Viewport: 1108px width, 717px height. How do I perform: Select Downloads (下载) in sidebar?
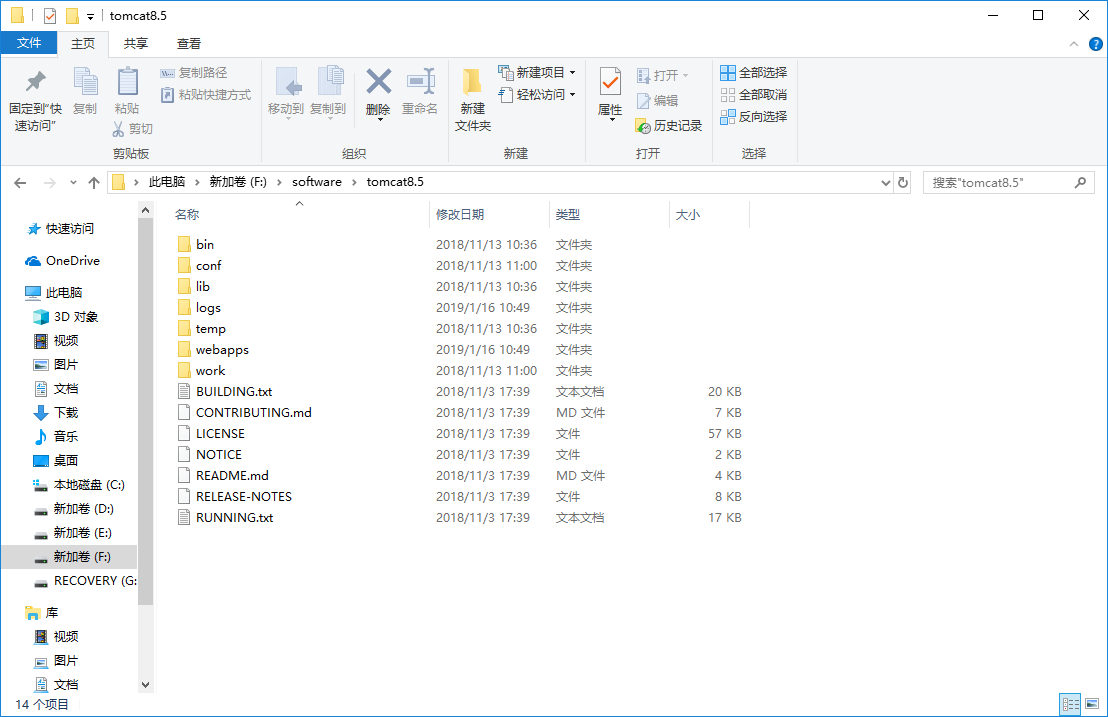pyautogui.click(x=56, y=413)
